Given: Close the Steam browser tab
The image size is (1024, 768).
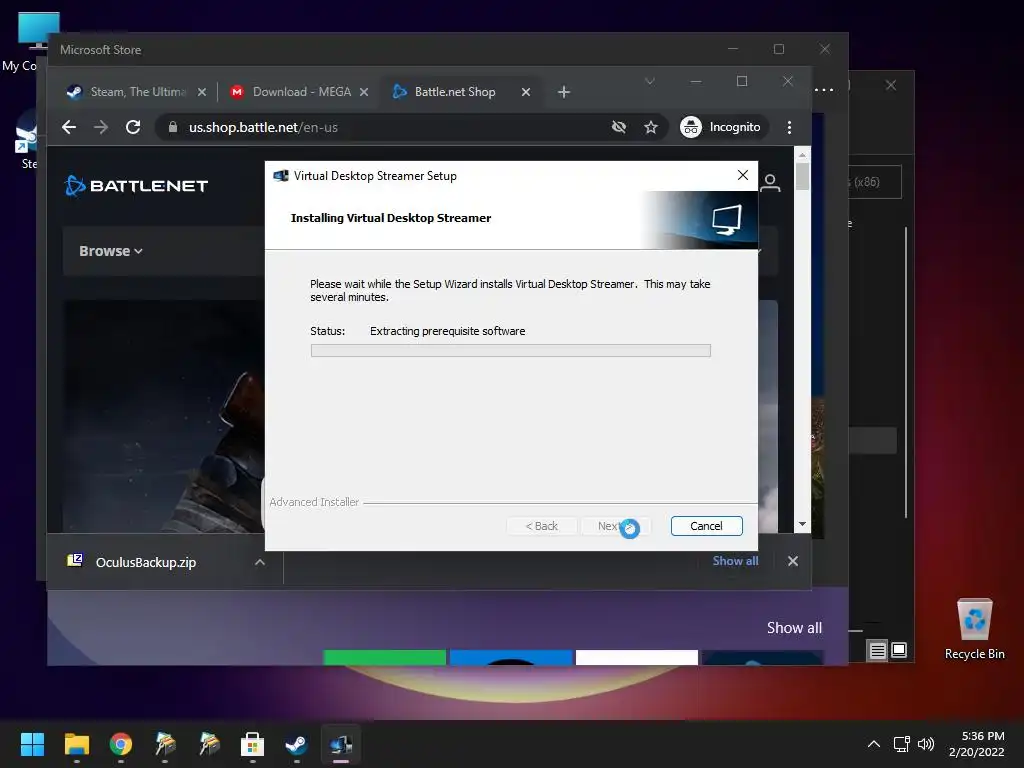Looking at the screenshot, I should [x=202, y=92].
